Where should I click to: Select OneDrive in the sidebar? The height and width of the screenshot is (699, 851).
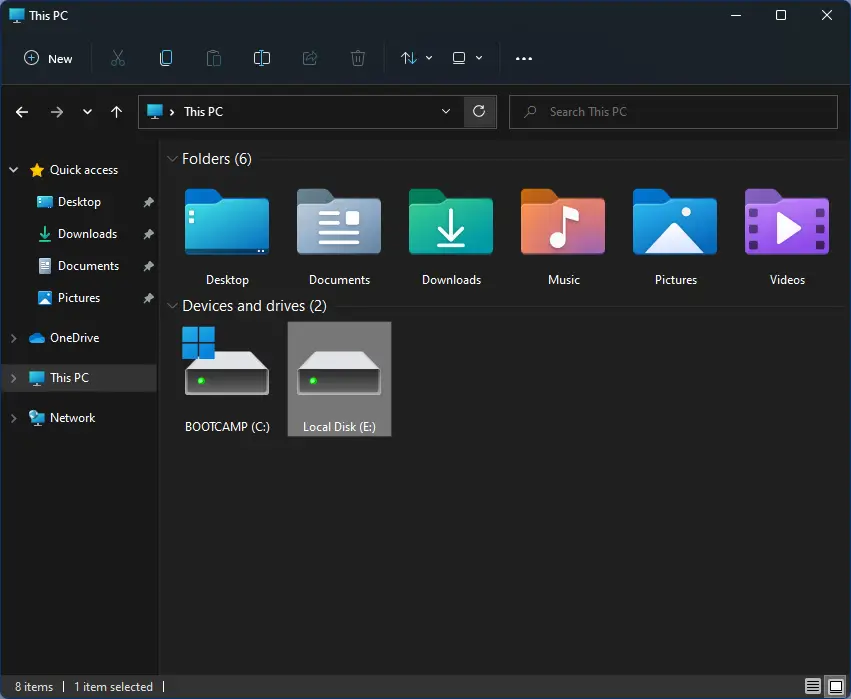point(74,338)
